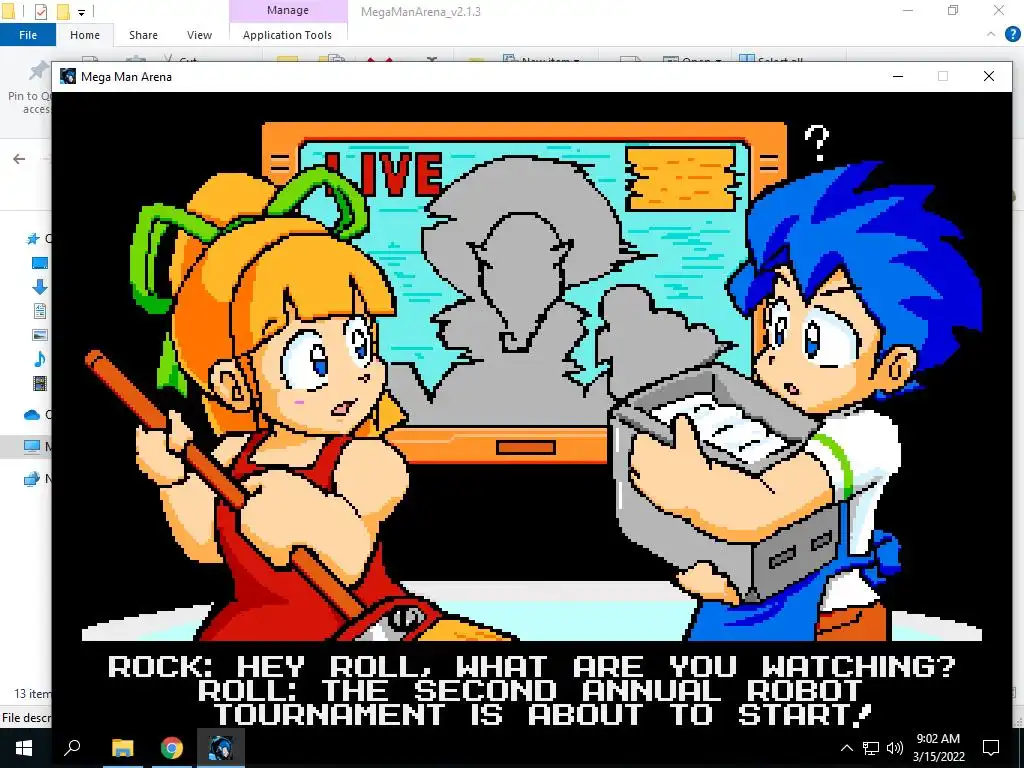This screenshot has height=768, width=1024.
Task: Click the Pin to Quick access pushpin
Action: [x=39, y=71]
